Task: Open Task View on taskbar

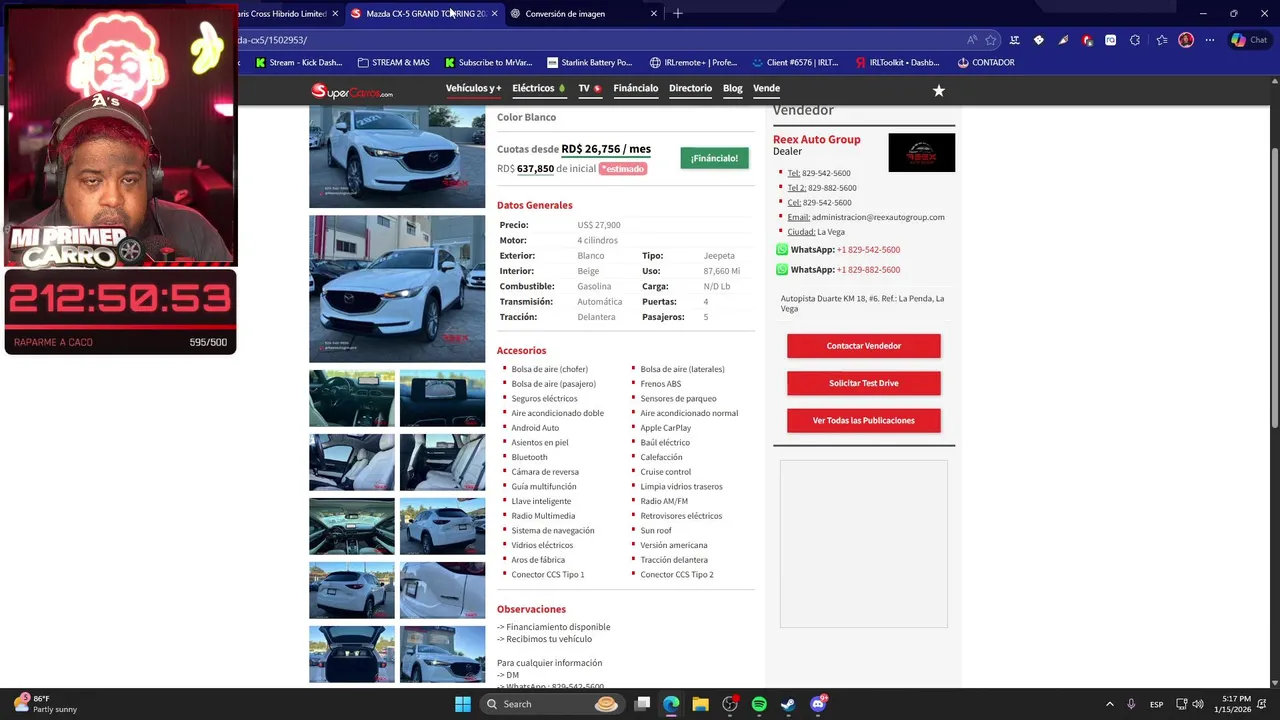Action: coord(642,704)
